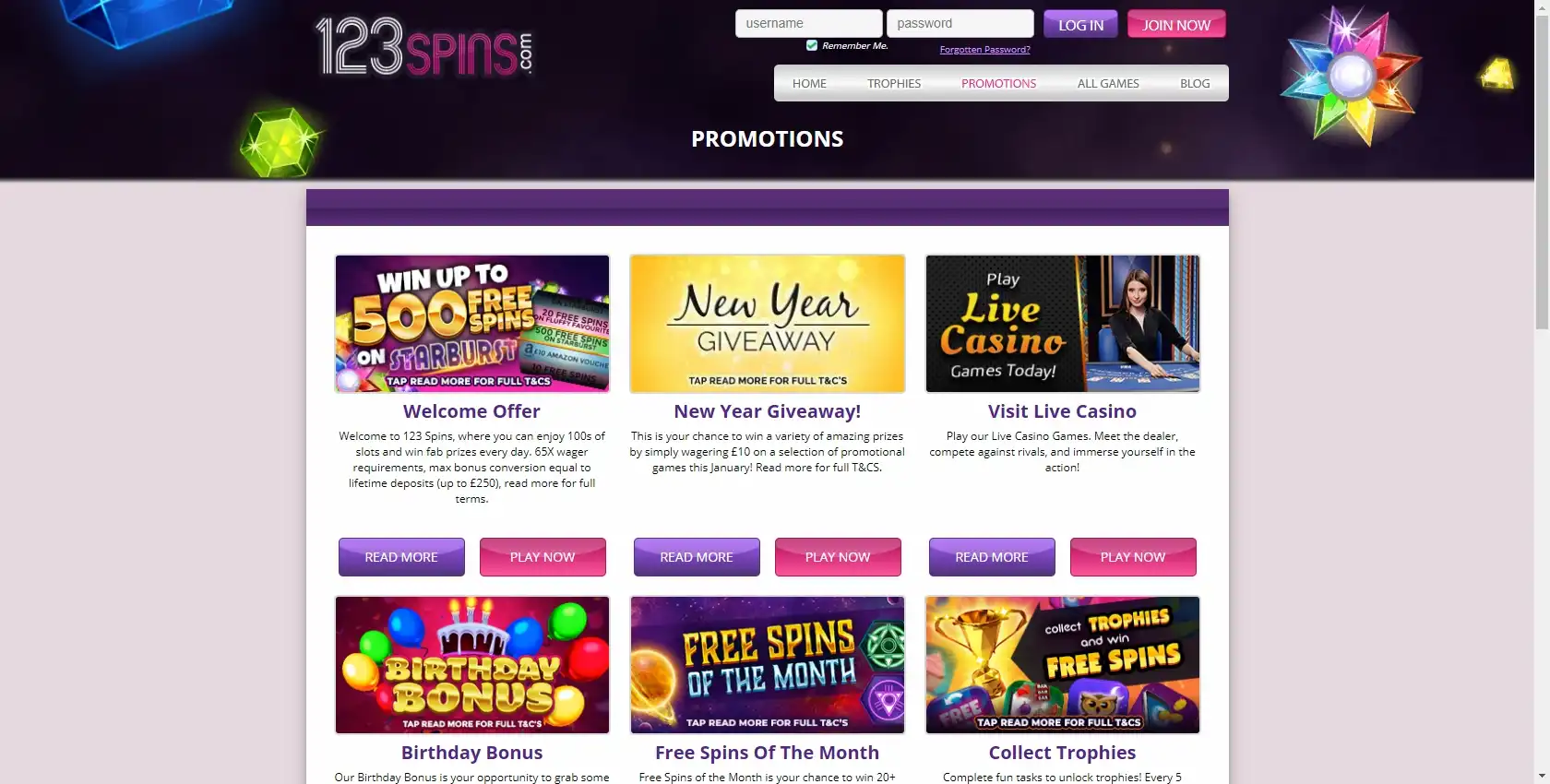The image size is (1550, 784).
Task: Click the Join Now button
Action: pos(1176,25)
